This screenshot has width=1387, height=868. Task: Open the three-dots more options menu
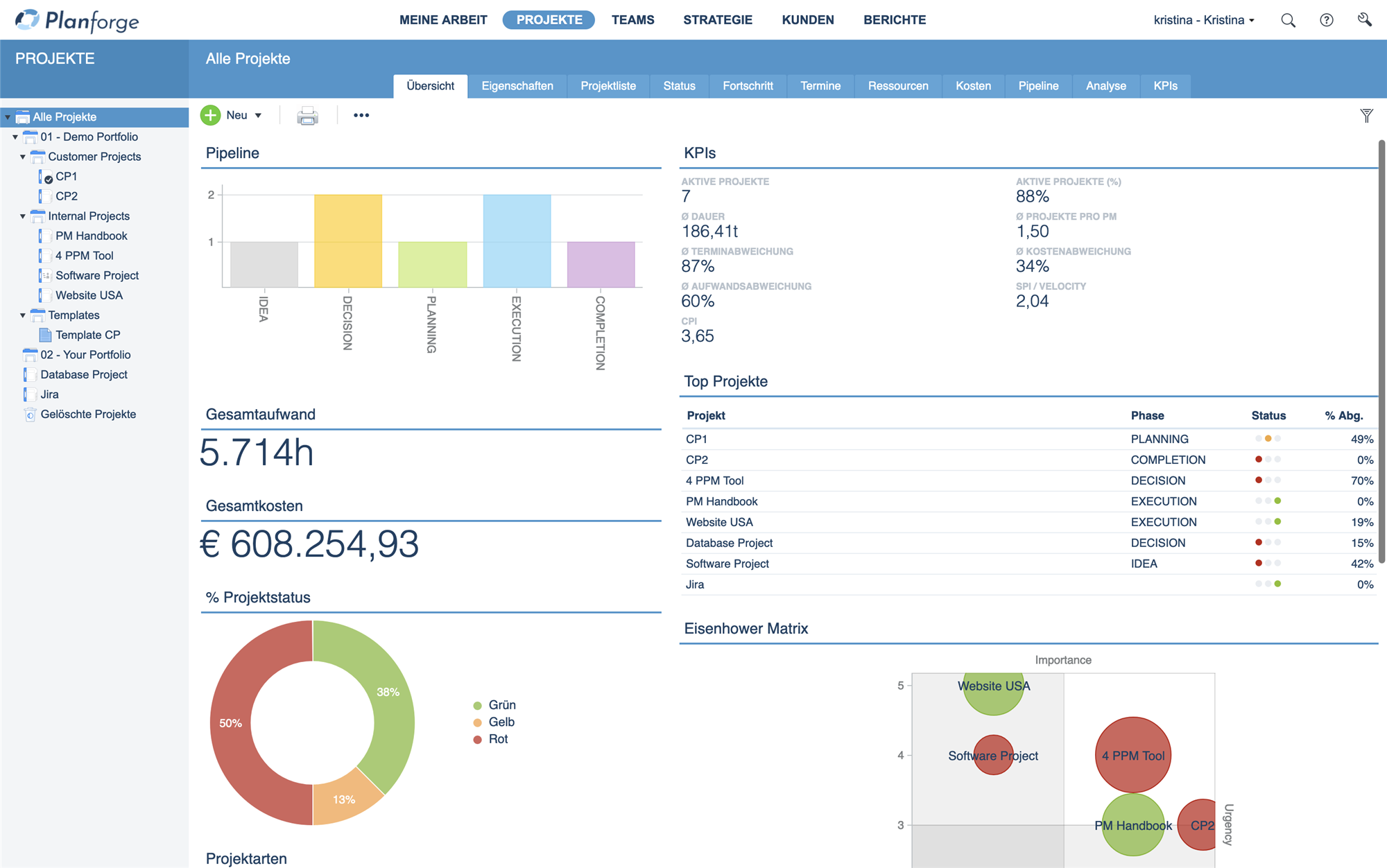coord(361,115)
